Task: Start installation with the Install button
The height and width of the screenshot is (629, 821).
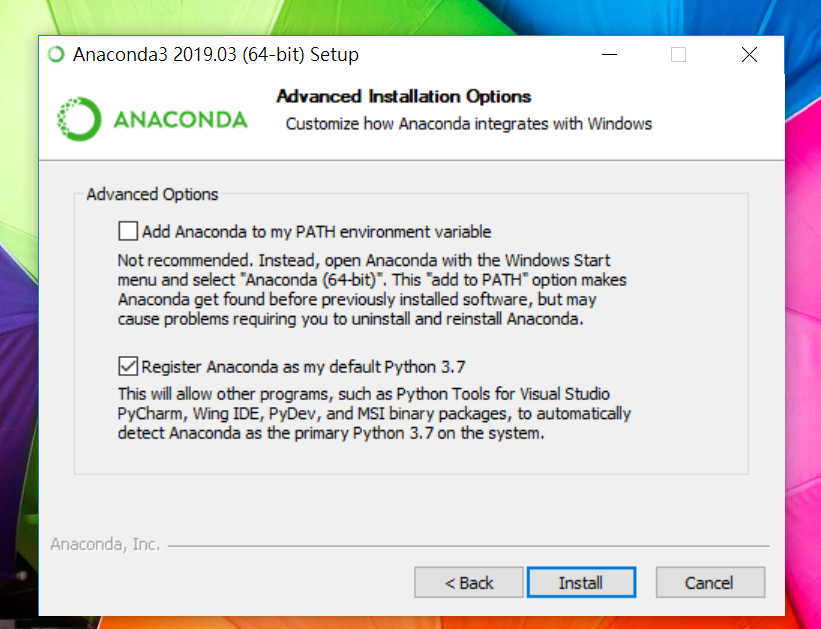Action: tap(581, 583)
